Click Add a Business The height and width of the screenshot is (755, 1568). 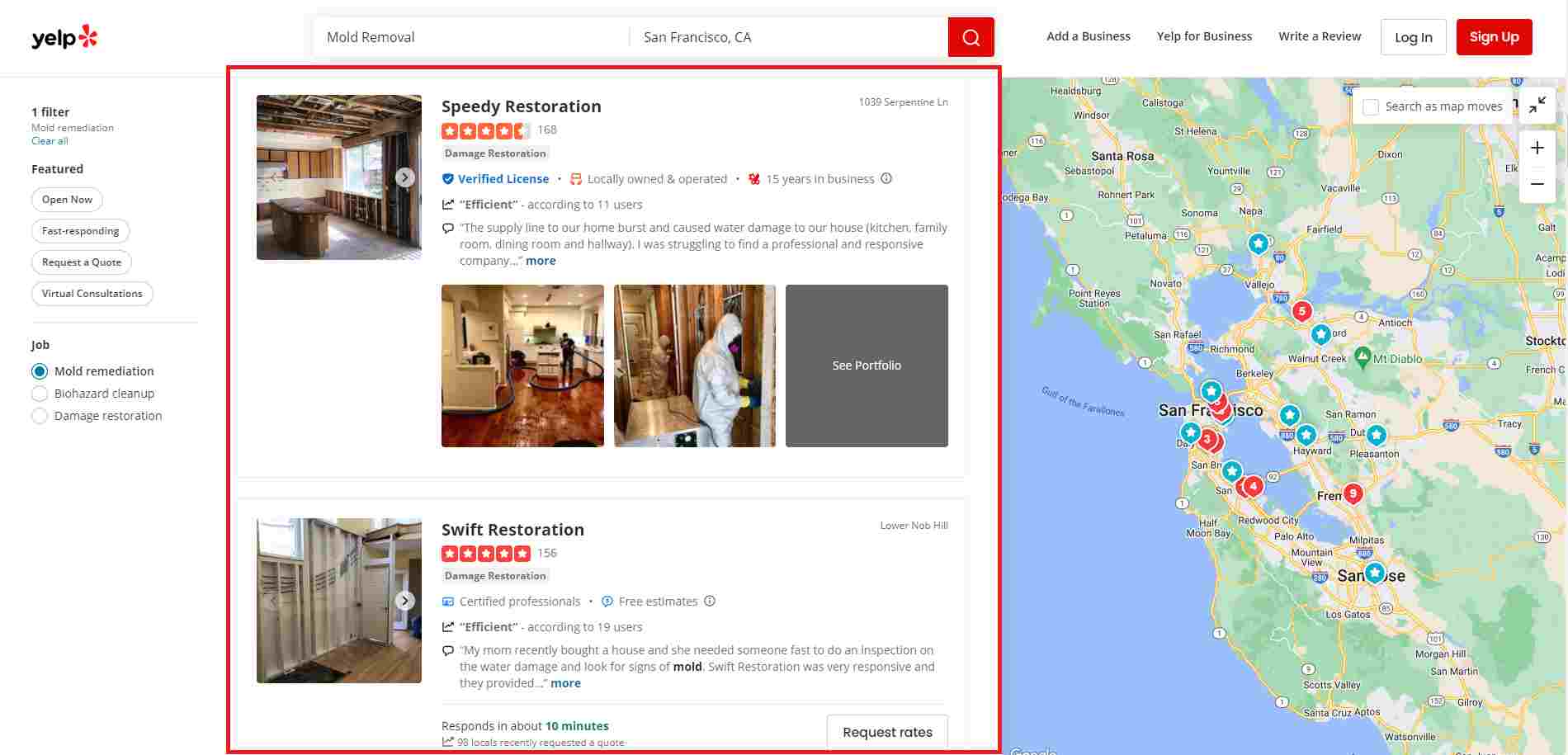(1088, 36)
